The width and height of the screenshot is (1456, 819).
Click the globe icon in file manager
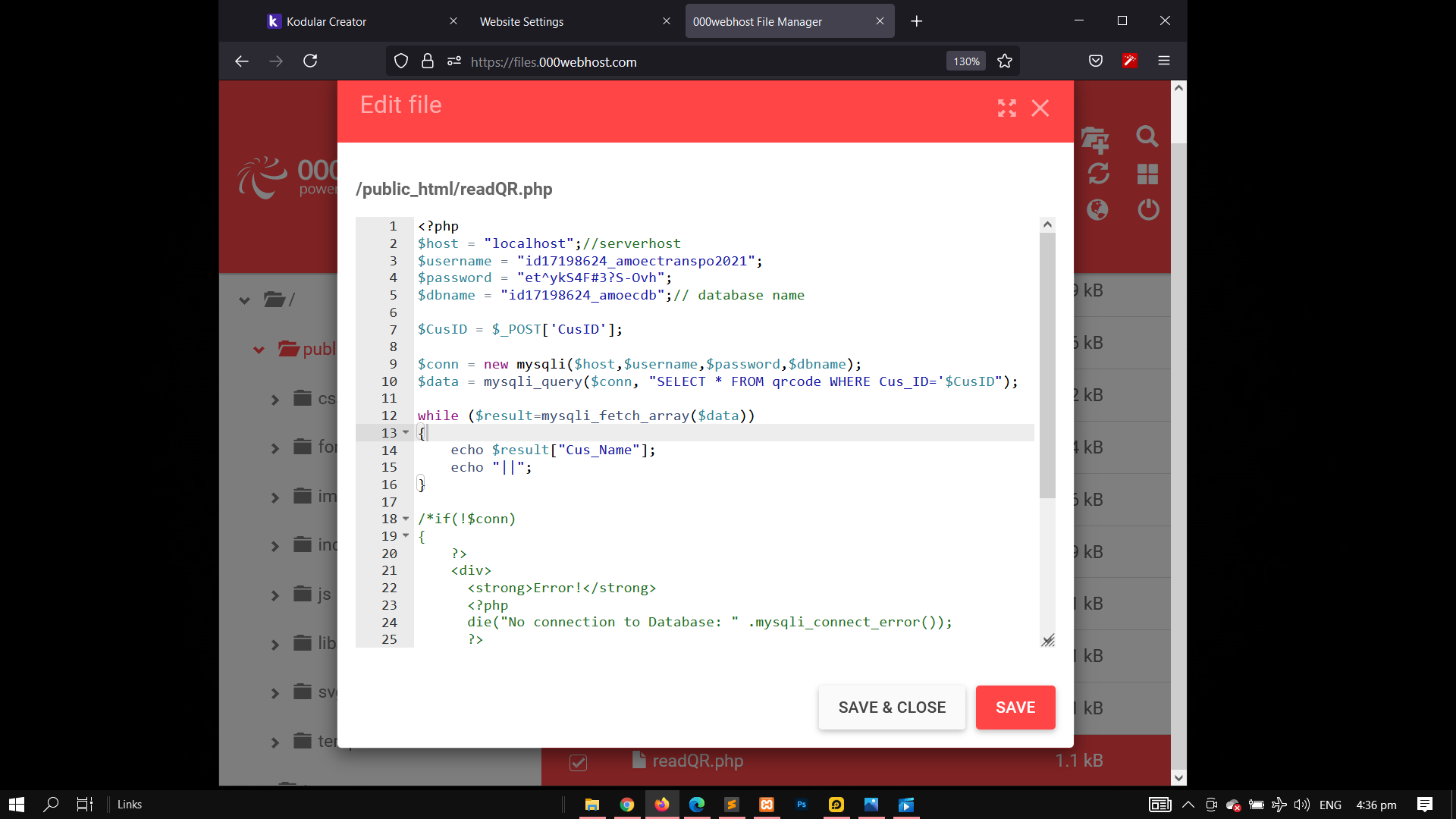tap(1097, 209)
